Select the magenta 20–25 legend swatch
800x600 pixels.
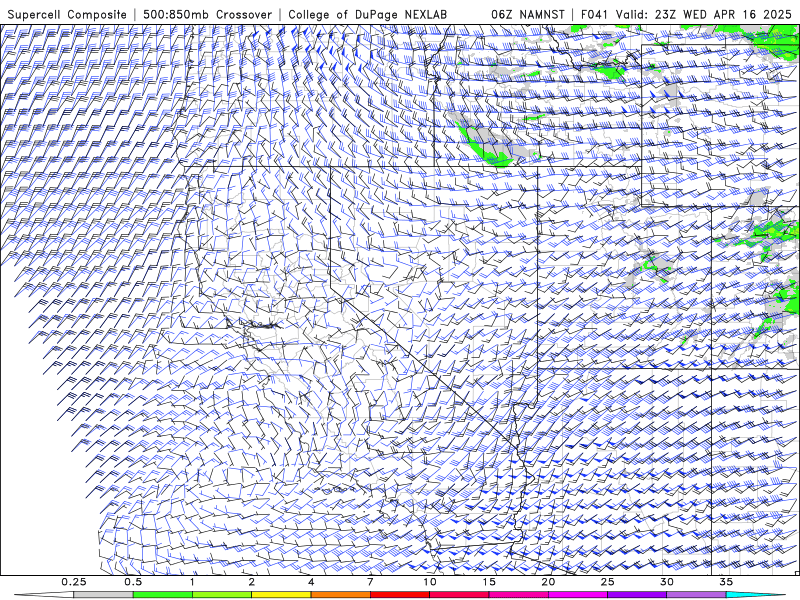(578, 595)
